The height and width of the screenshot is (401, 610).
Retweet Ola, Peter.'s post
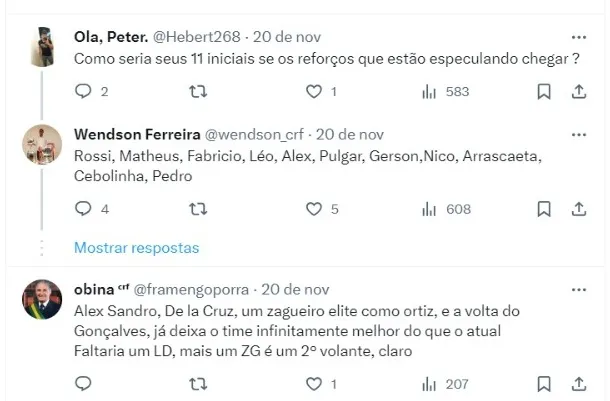click(x=198, y=92)
